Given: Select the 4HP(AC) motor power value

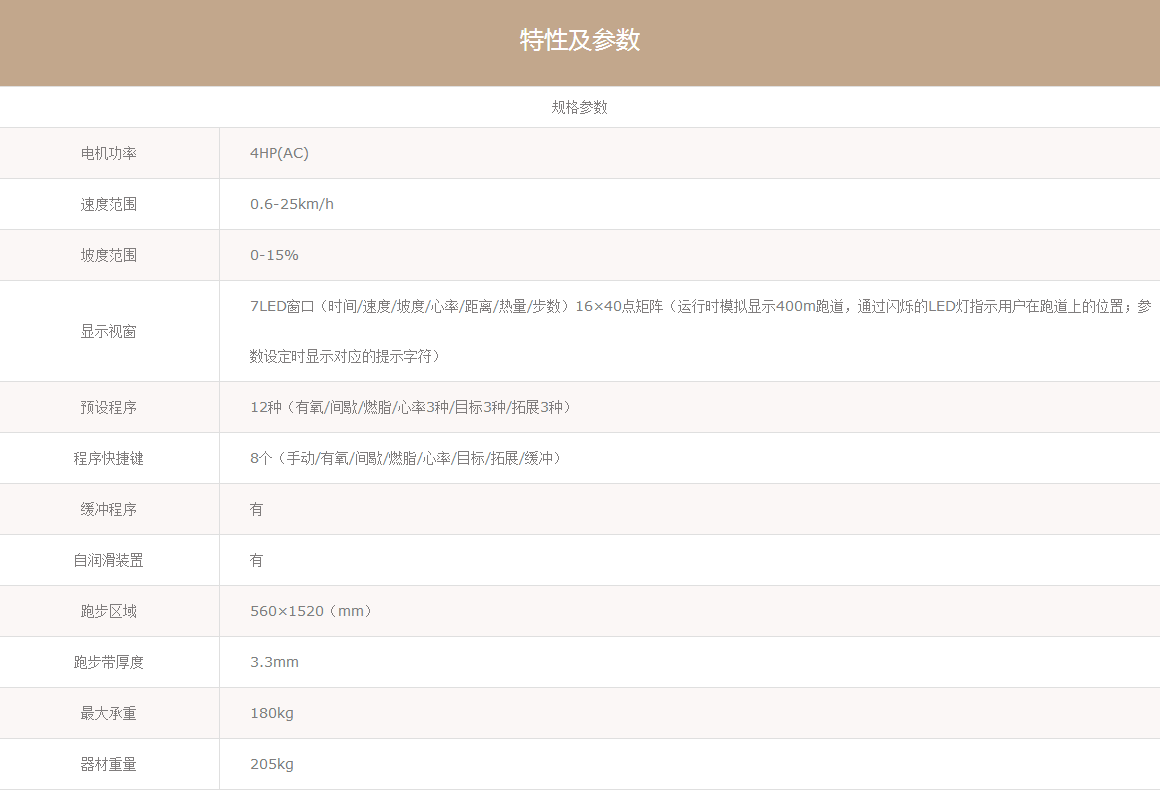Looking at the screenshot, I should (279, 153).
